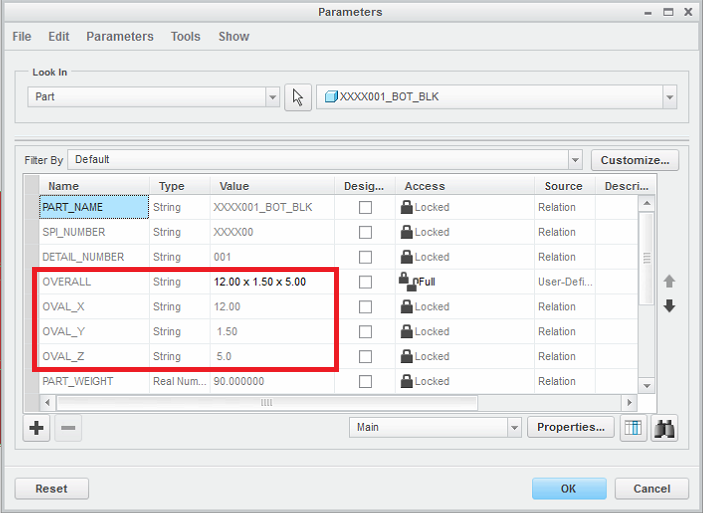This screenshot has width=703, height=513.
Task: Click the Properties... button
Action: (x=571, y=427)
